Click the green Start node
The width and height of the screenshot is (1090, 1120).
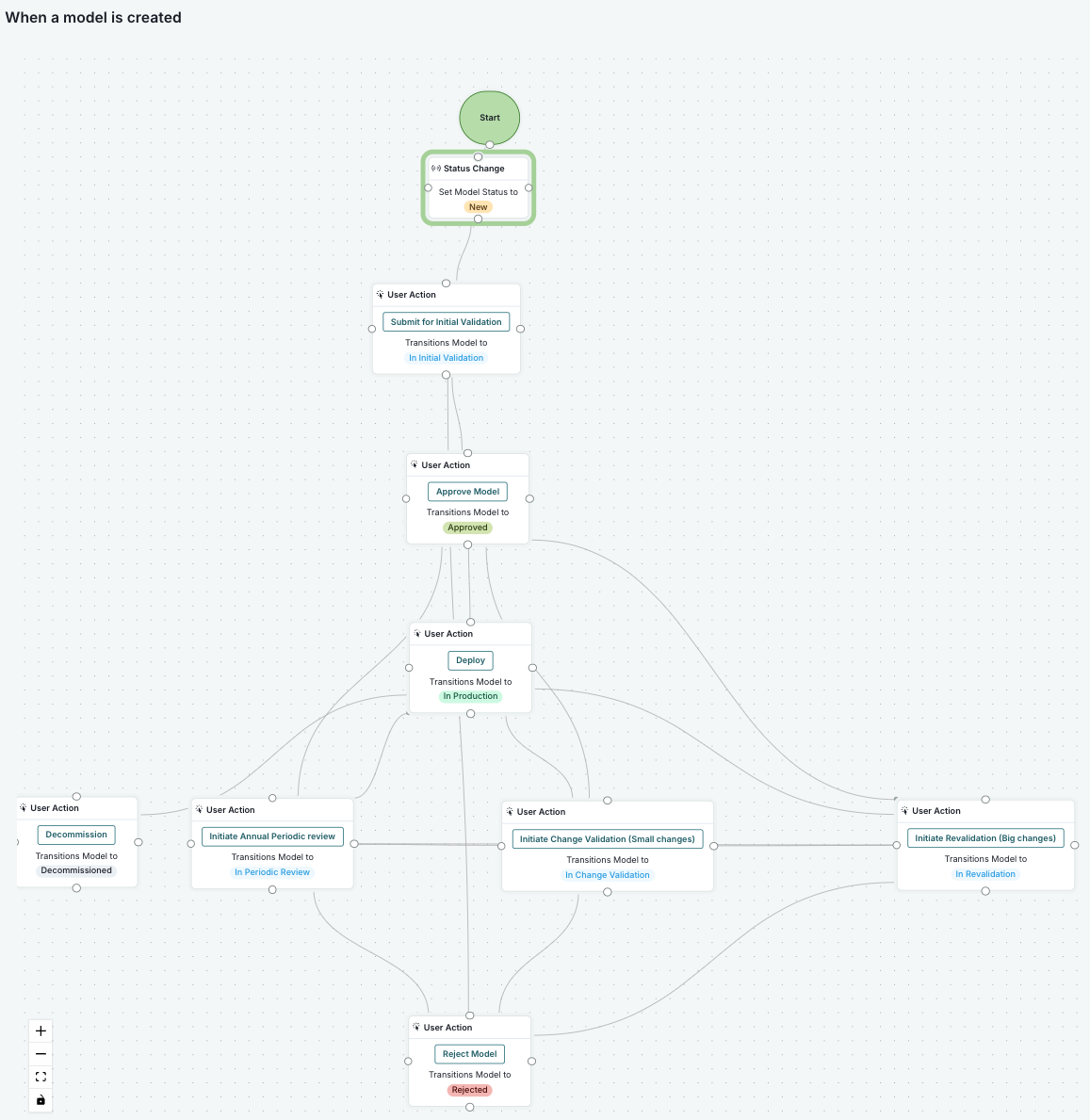[x=489, y=117]
